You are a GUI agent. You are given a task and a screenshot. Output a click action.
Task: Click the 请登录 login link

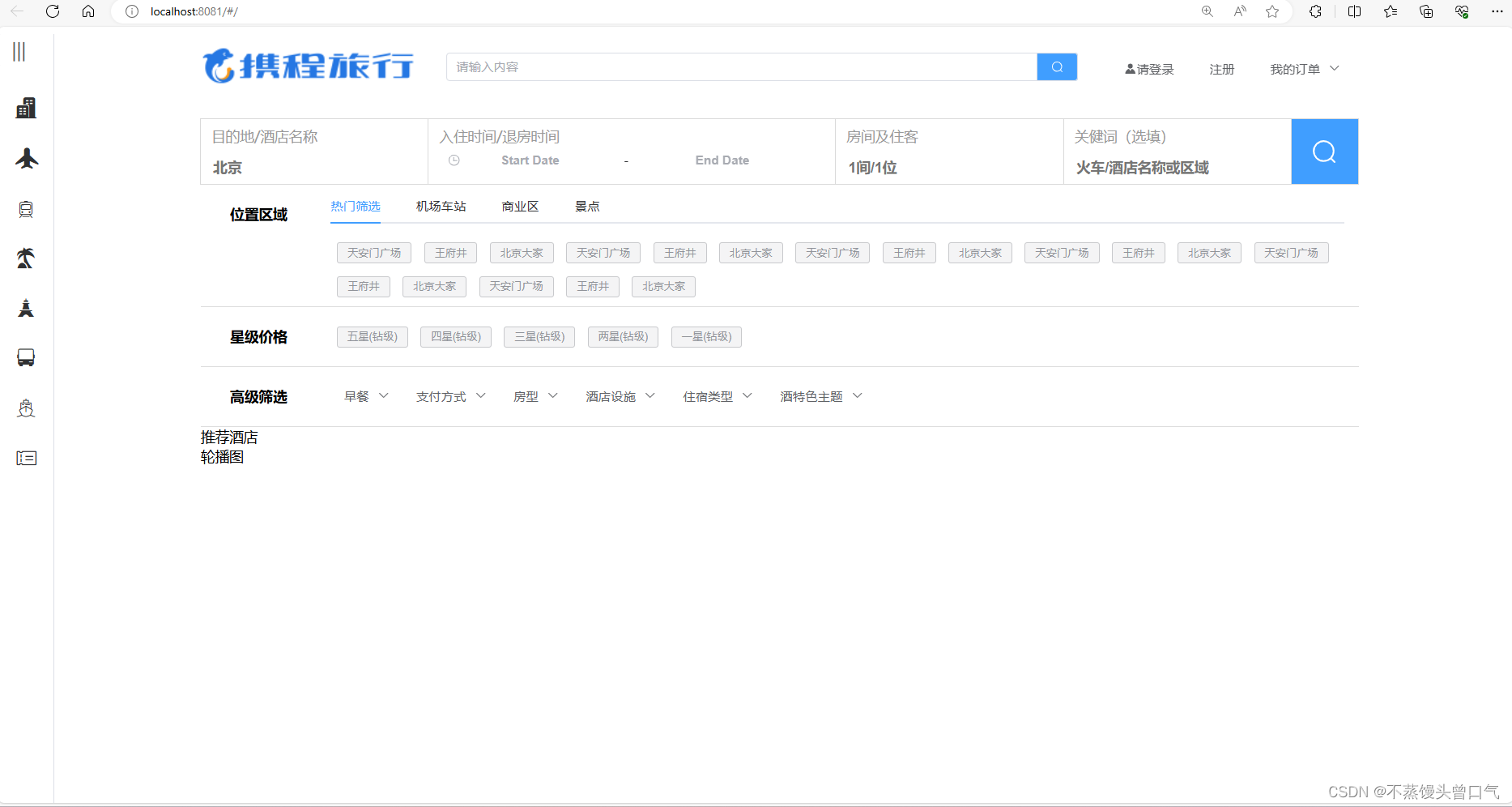(1149, 69)
